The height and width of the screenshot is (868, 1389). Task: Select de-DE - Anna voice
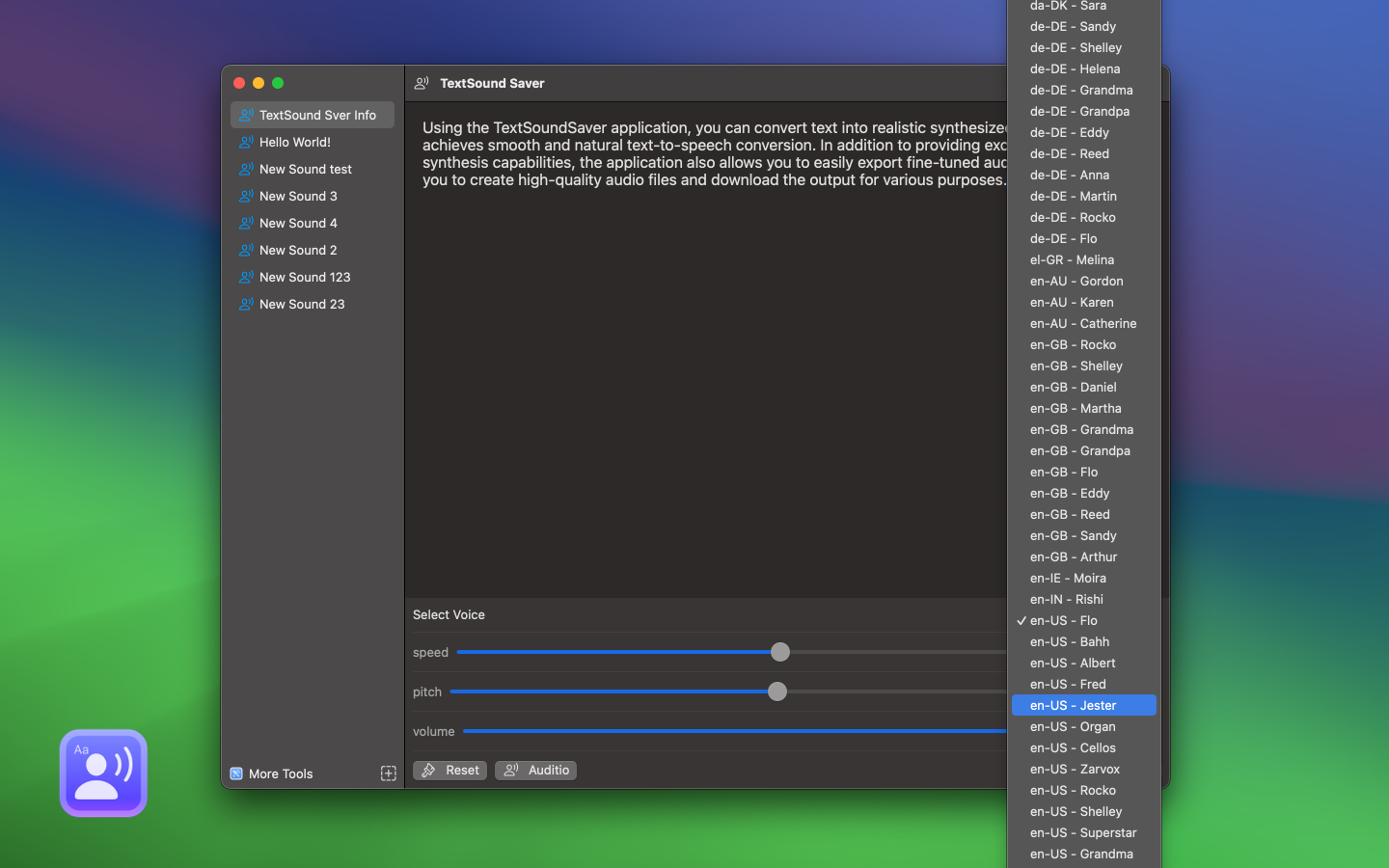[x=1084, y=175]
